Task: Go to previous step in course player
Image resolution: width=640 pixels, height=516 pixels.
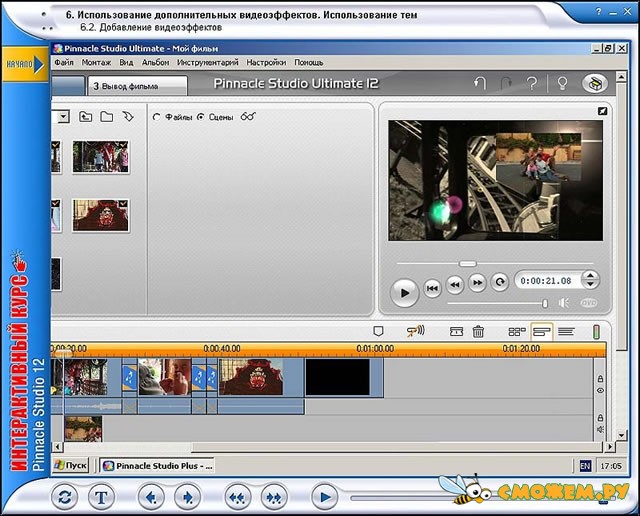Action: click(x=151, y=497)
